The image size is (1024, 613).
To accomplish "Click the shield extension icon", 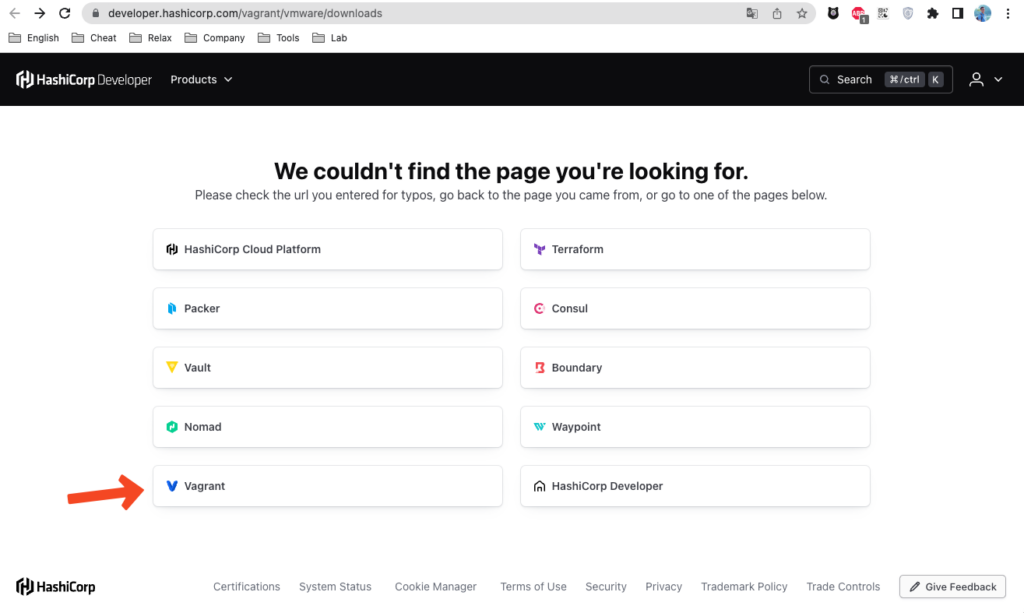I will pyautogui.click(x=908, y=13).
